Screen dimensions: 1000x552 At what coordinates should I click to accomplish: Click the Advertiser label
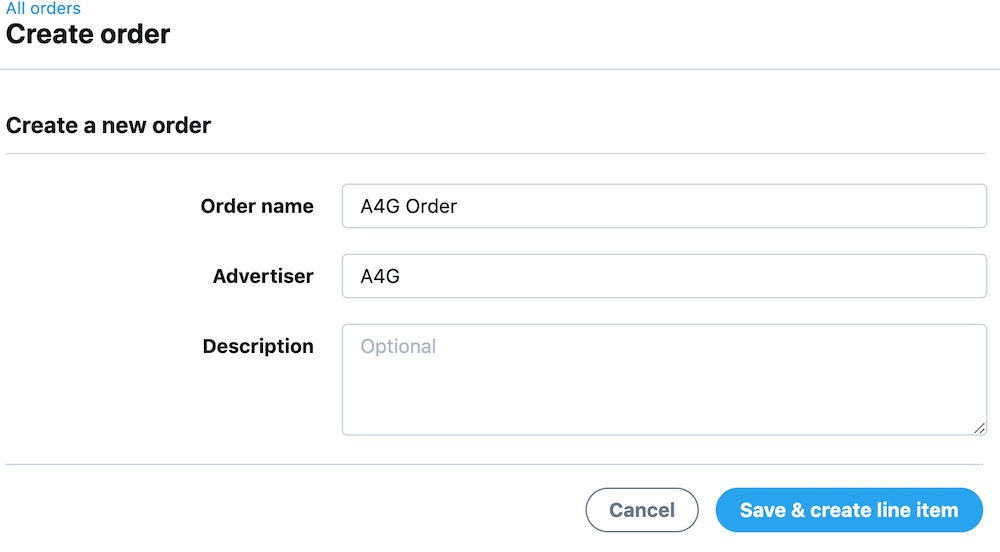pyautogui.click(x=263, y=276)
